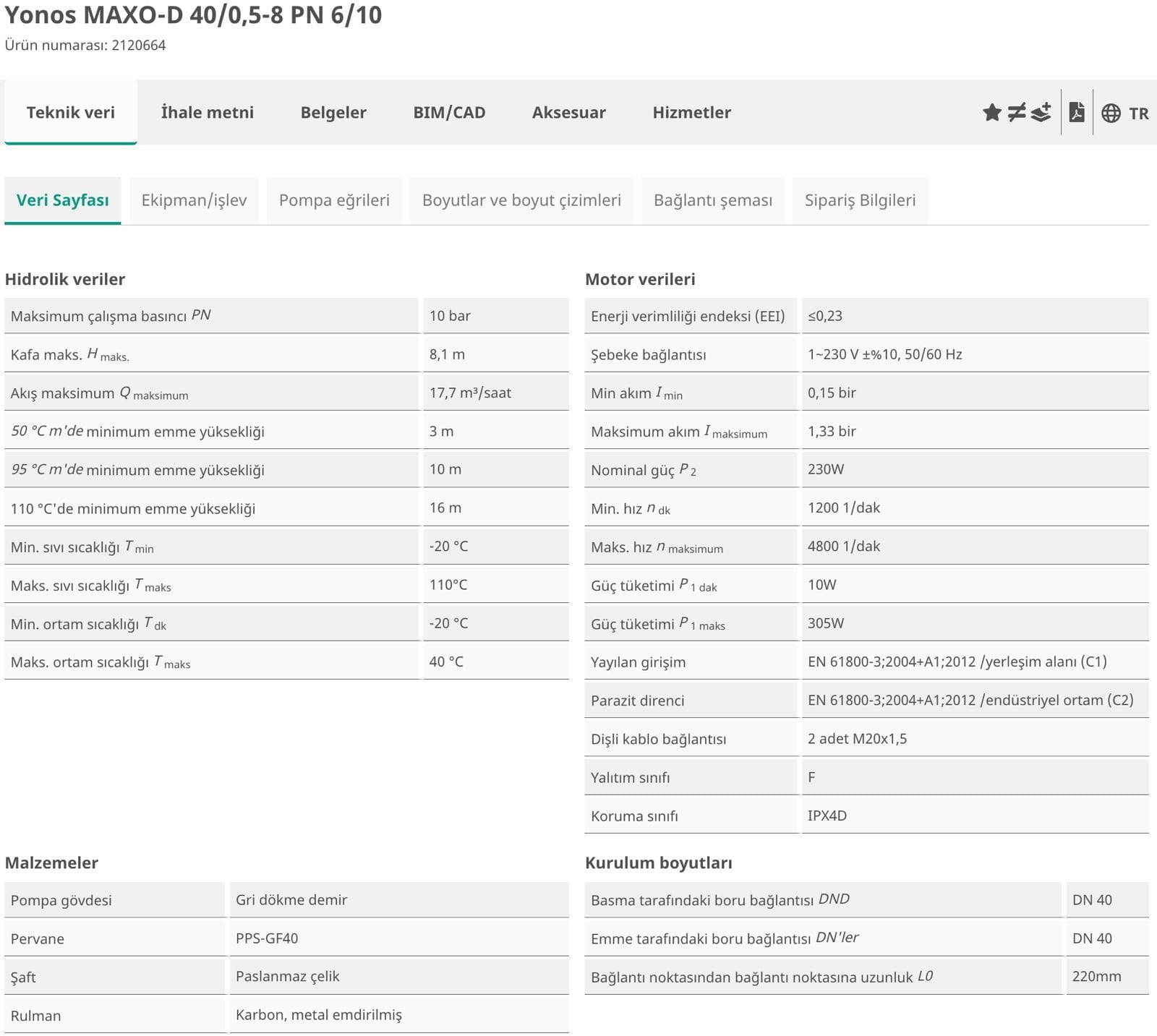Click the product number 2120664 text
1157x1036 pixels.
138,46
